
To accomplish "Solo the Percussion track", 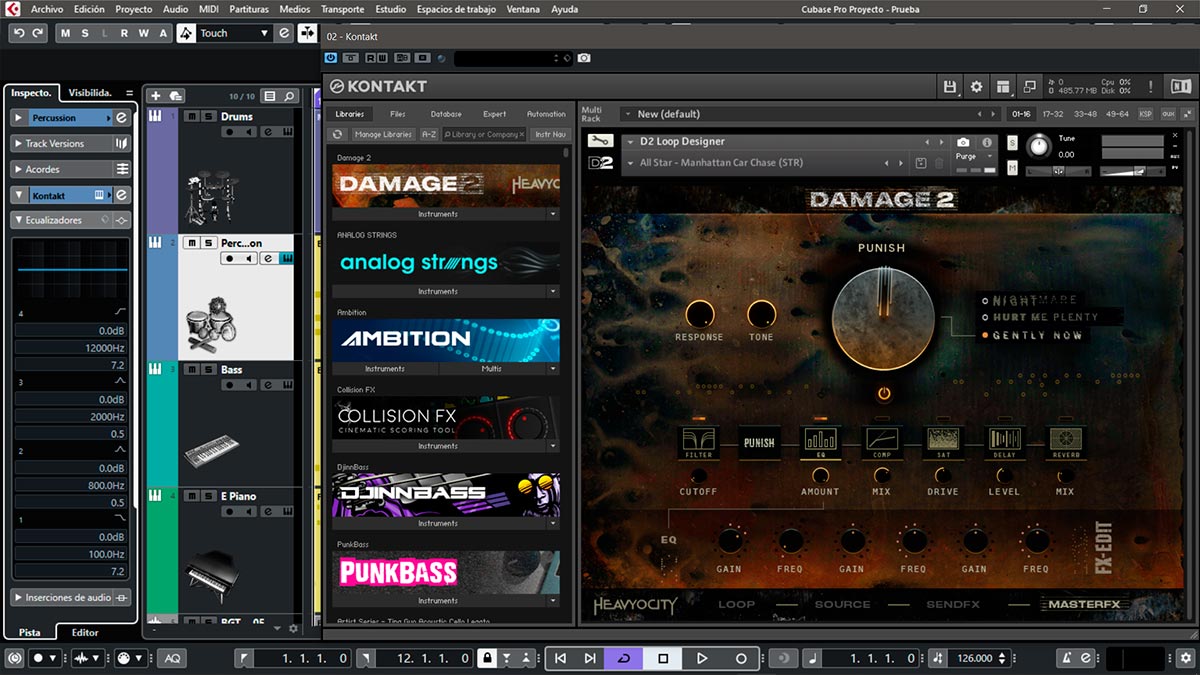I will click(x=208, y=243).
